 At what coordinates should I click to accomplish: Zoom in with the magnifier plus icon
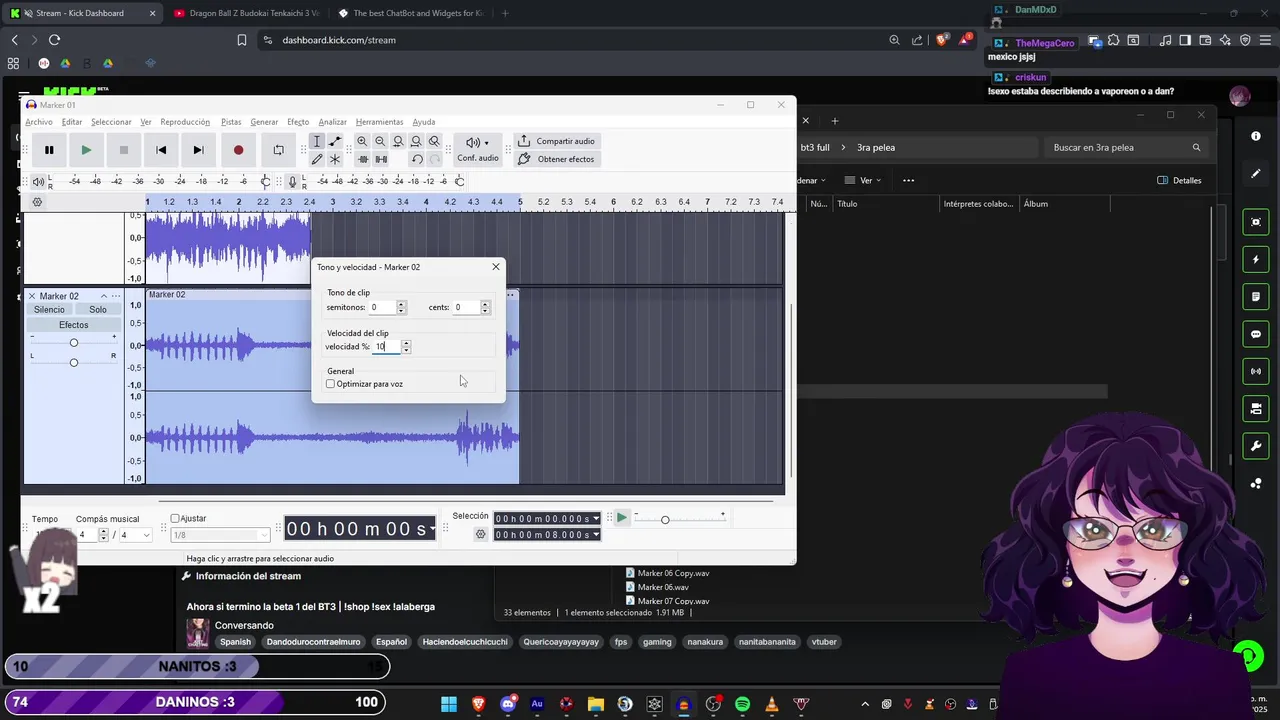(362, 141)
